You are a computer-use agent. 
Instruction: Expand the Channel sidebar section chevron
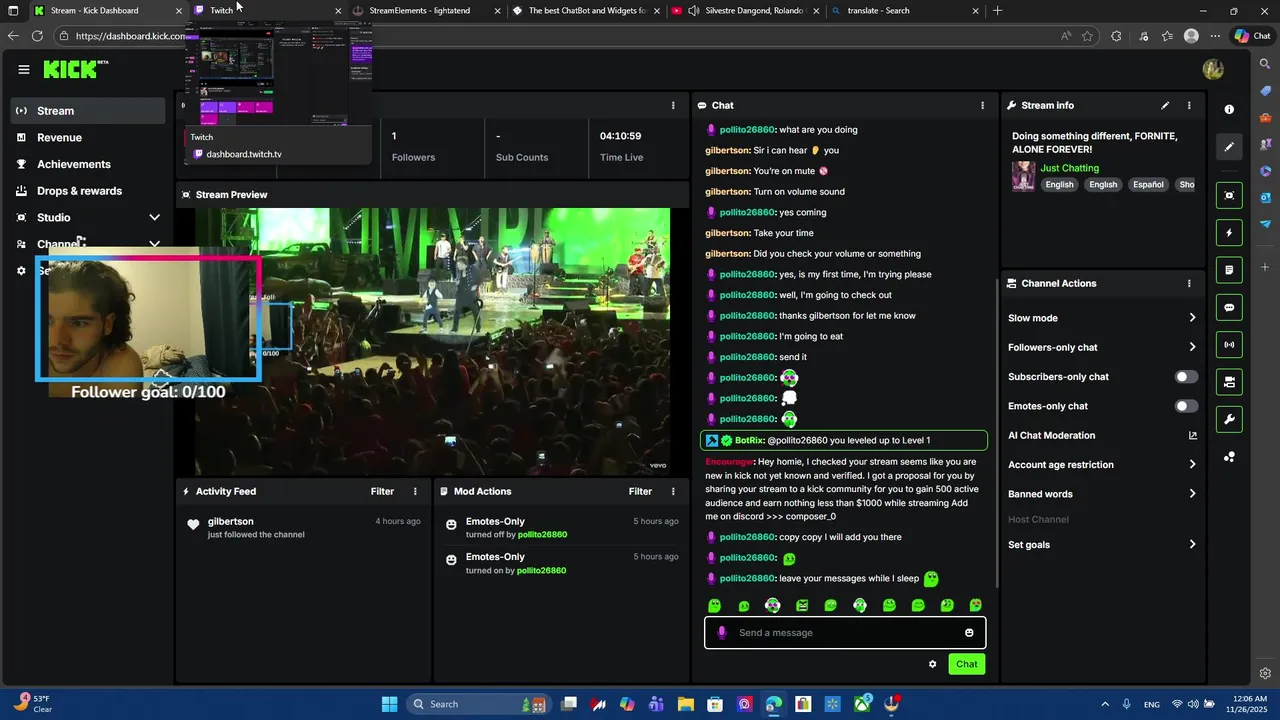[154, 244]
